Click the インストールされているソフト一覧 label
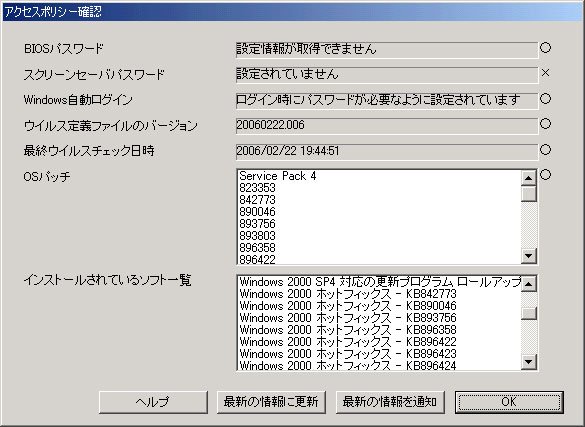This screenshot has height=427, width=585. (x=107, y=280)
